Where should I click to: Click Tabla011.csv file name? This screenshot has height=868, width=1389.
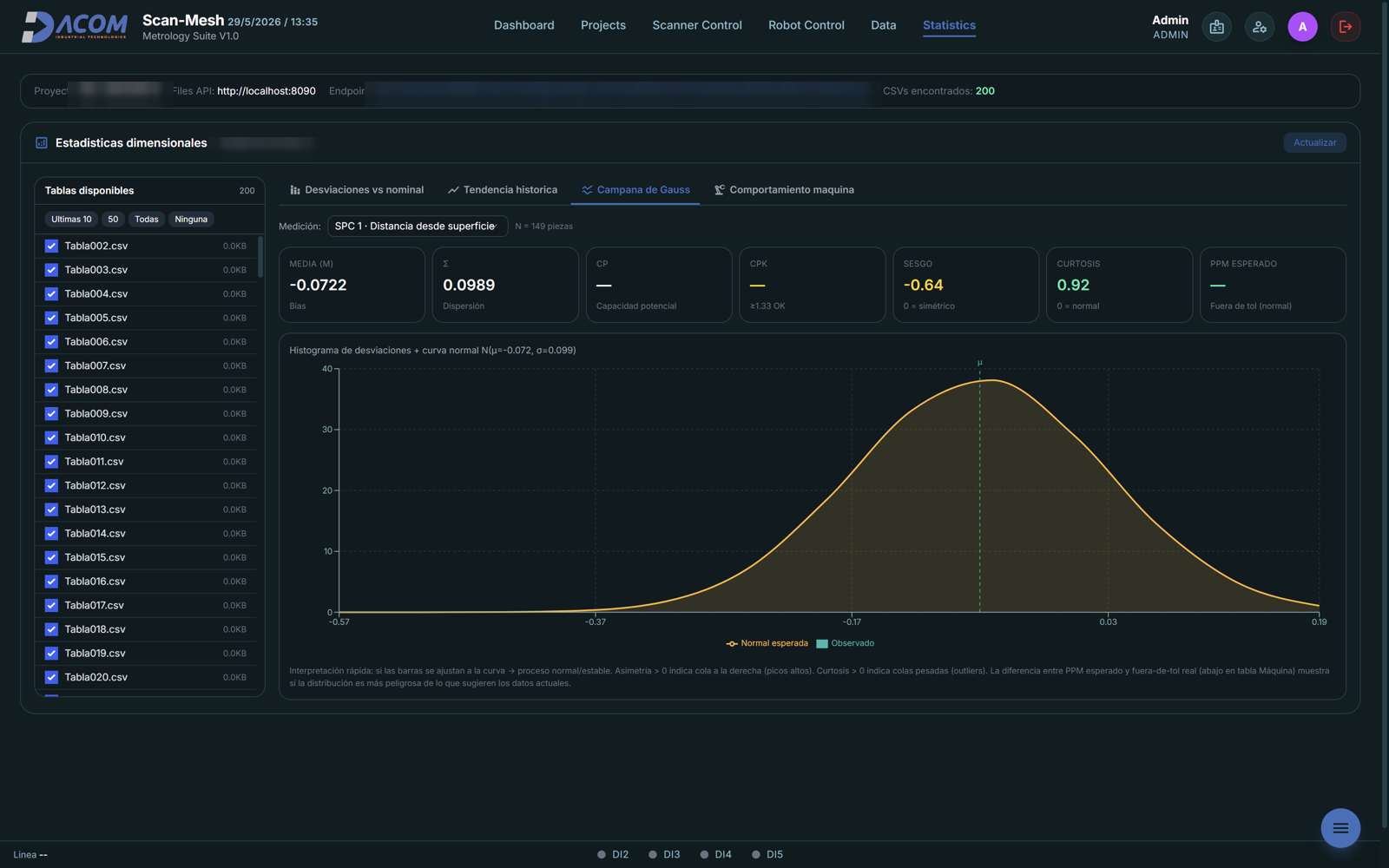(x=94, y=462)
